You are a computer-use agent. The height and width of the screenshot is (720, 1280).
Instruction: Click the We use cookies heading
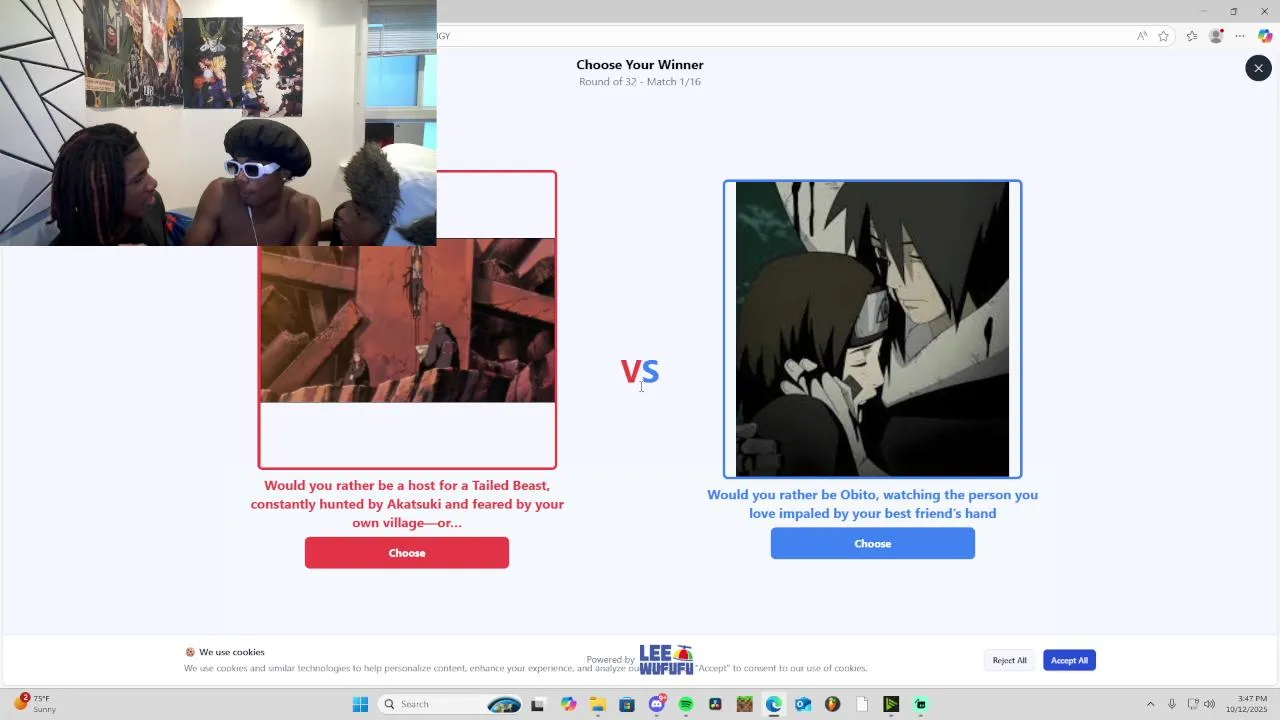[x=232, y=652]
